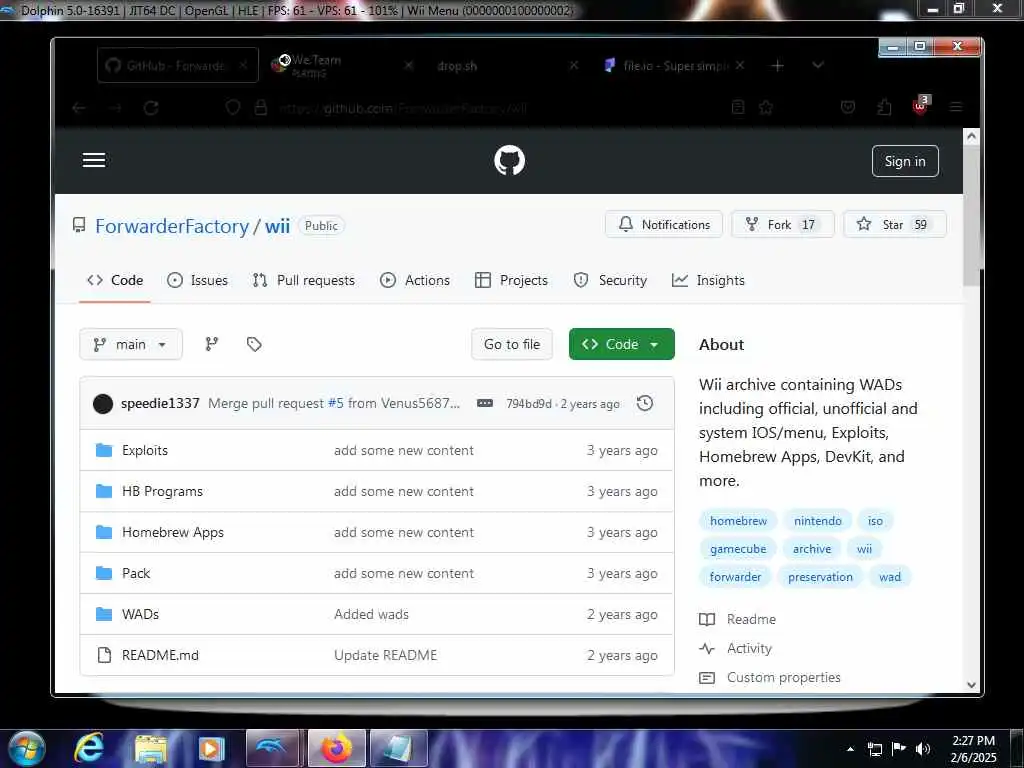Image resolution: width=1024 pixels, height=768 pixels.
Task: Click the WADs folder icon
Action: pyautogui.click(x=104, y=614)
